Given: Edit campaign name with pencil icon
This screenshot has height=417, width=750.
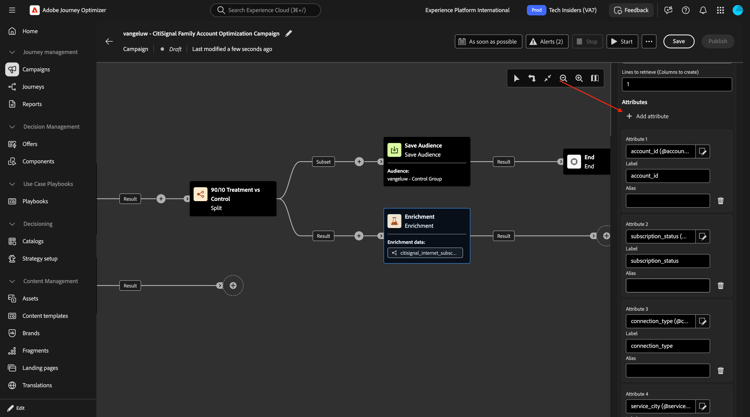Looking at the screenshot, I should 288,33.
